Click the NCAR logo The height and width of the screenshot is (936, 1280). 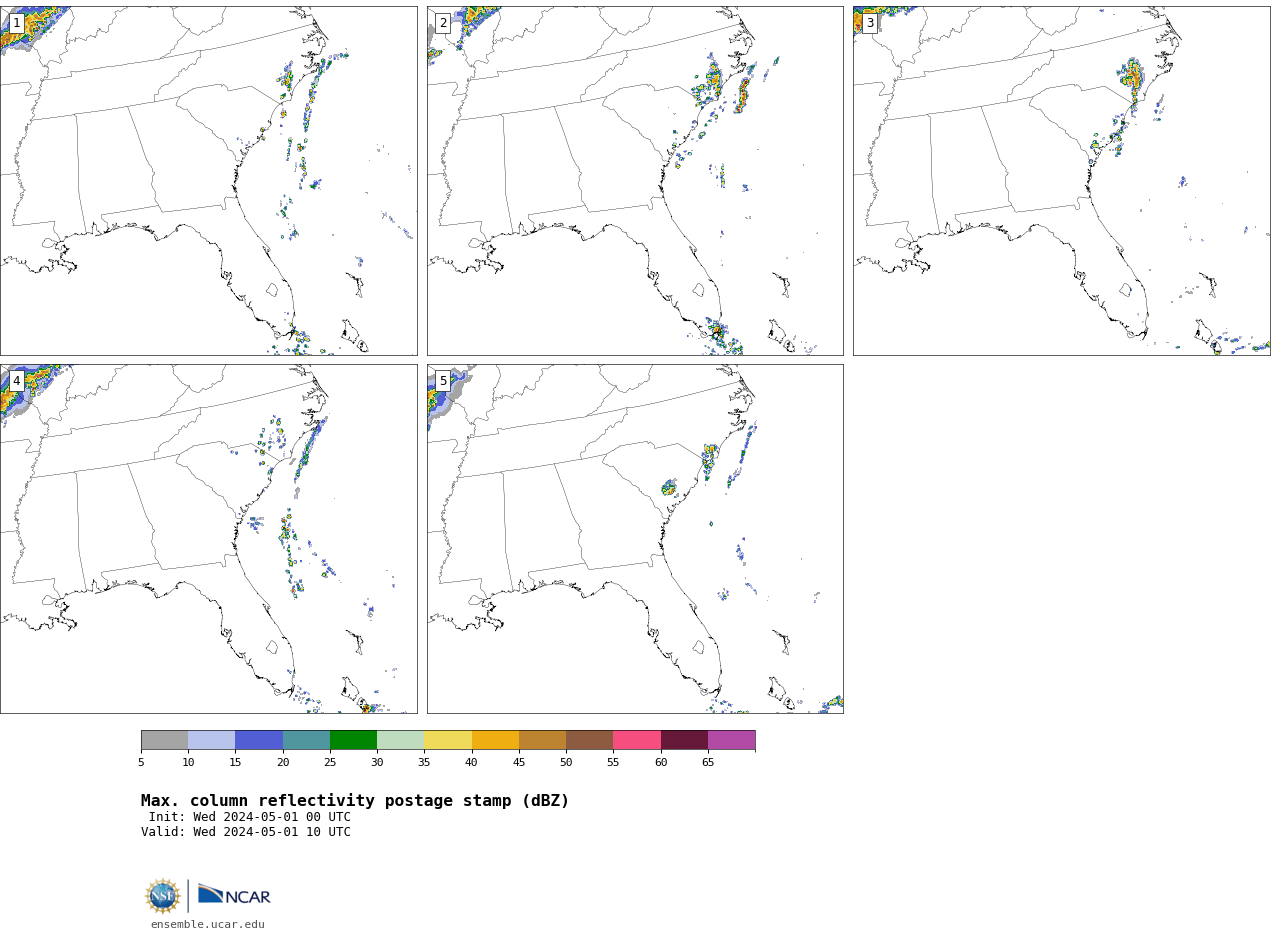pyautogui.click(x=234, y=895)
